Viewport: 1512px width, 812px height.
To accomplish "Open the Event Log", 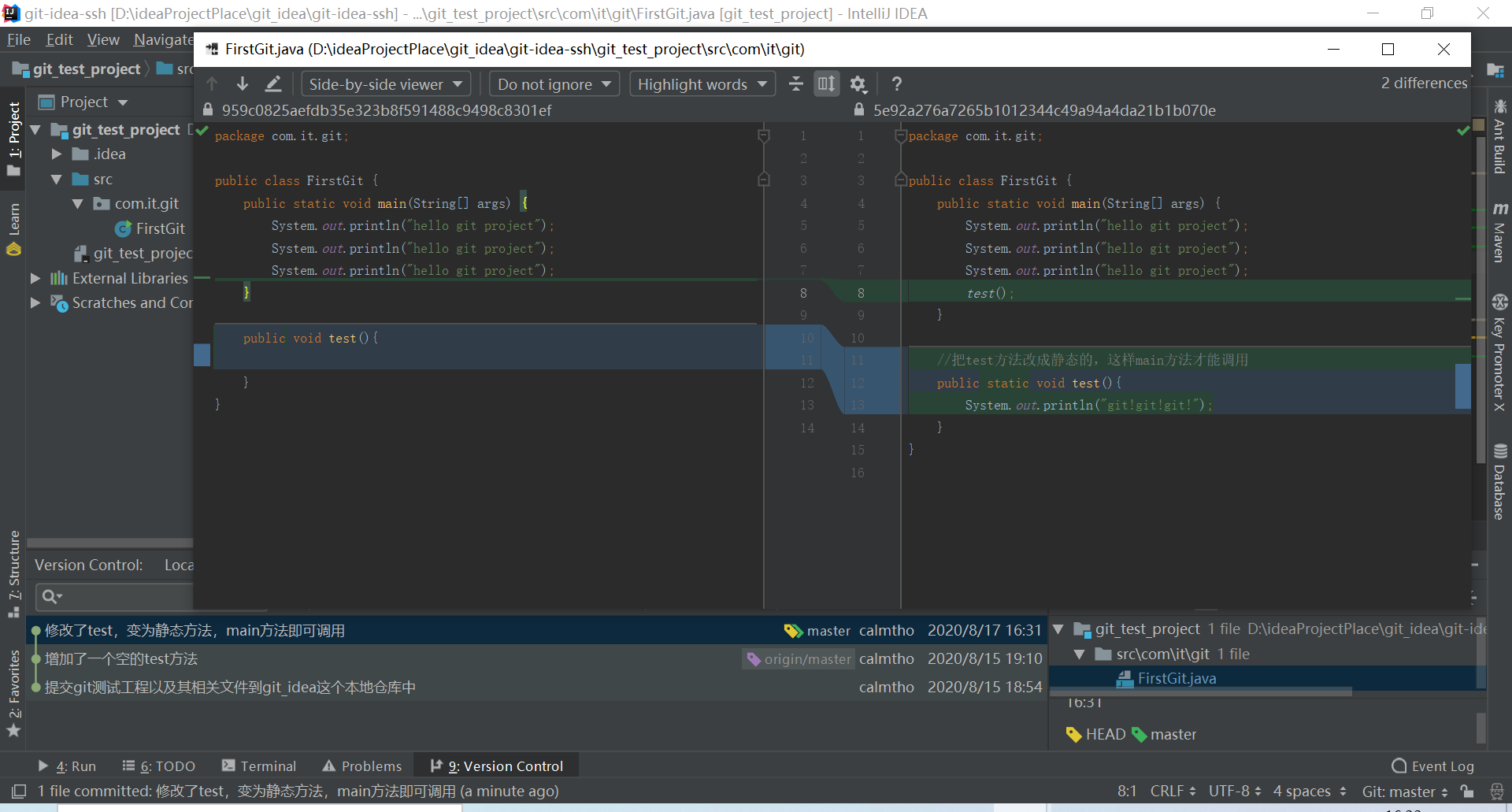I will 1432,766.
